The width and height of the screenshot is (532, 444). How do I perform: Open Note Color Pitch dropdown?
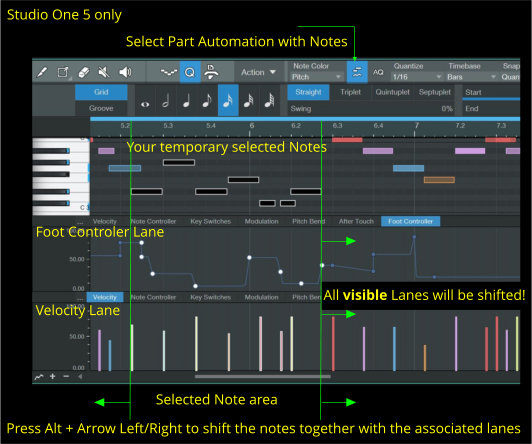pos(316,77)
